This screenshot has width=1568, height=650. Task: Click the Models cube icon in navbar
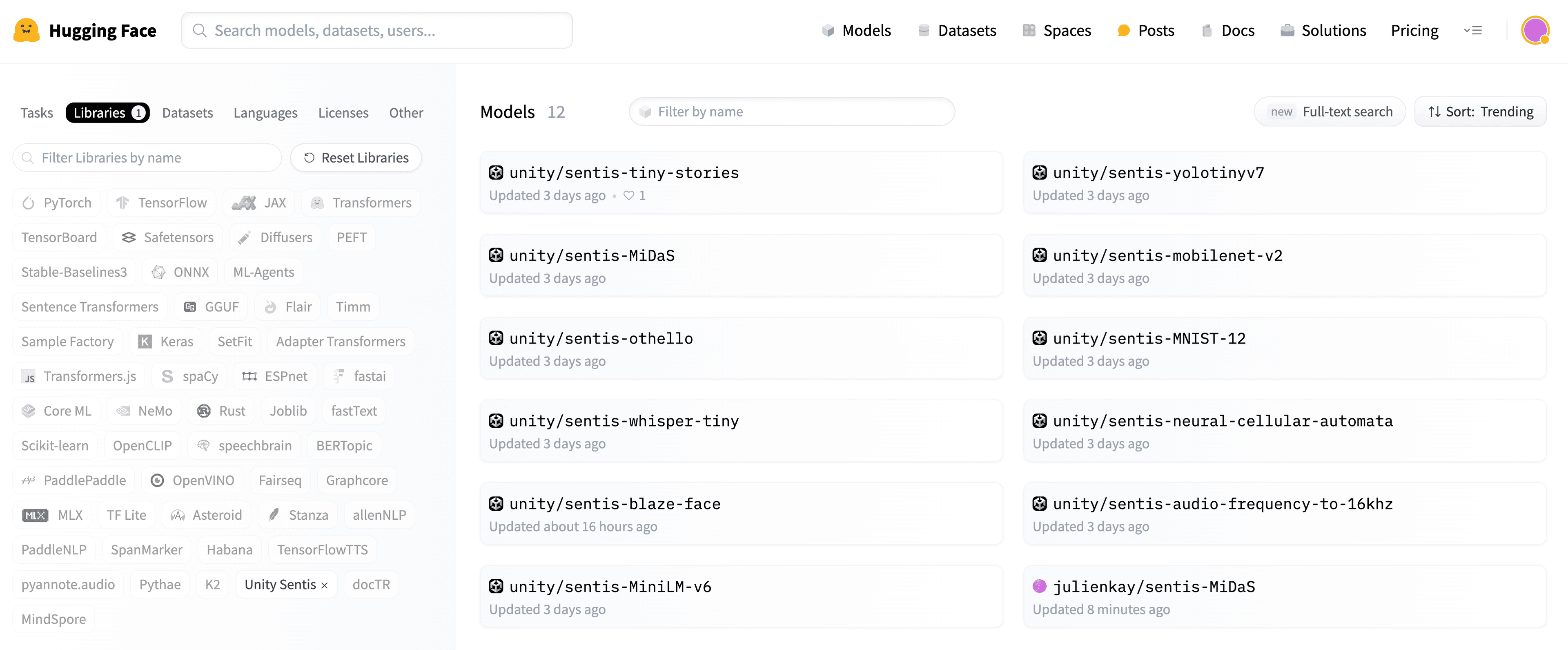tap(828, 31)
